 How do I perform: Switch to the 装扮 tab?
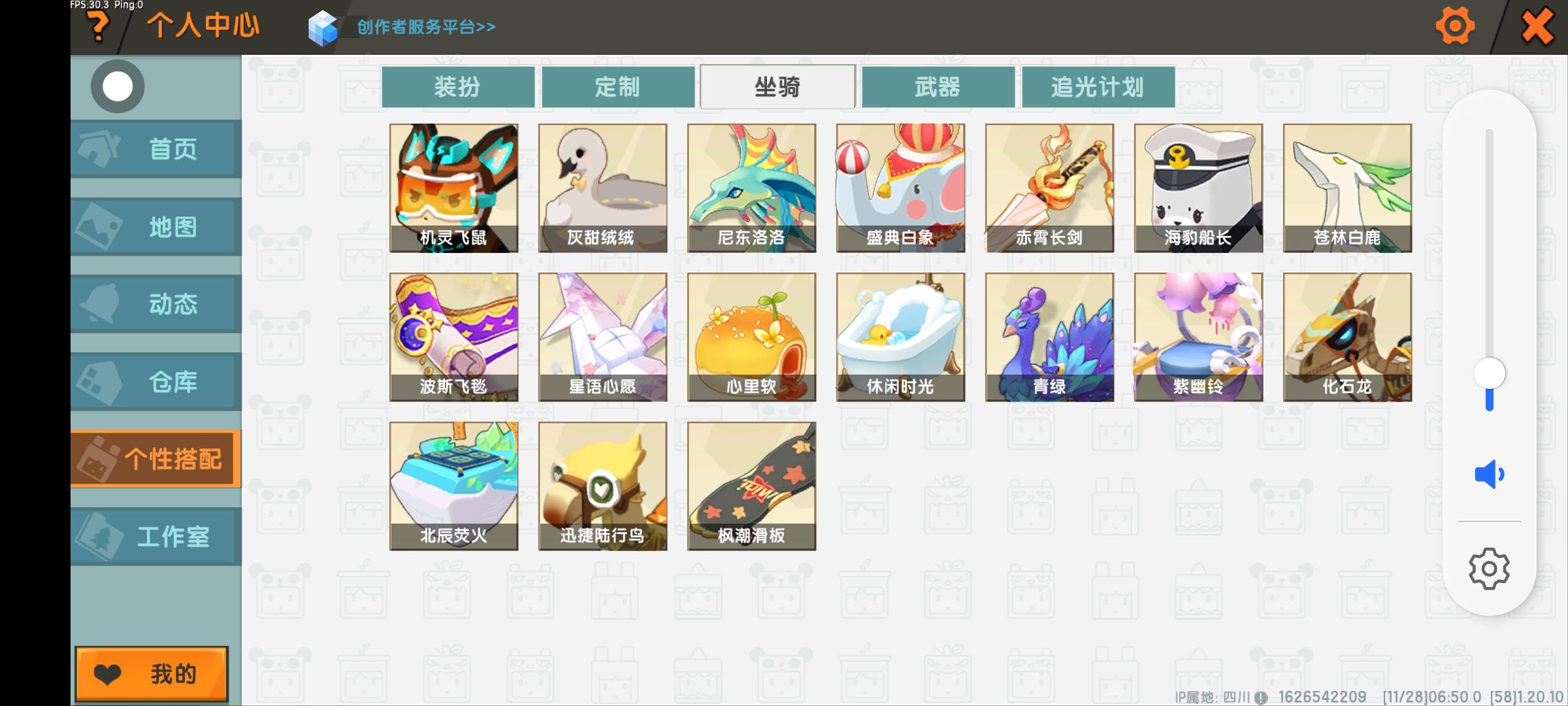[457, 87]
